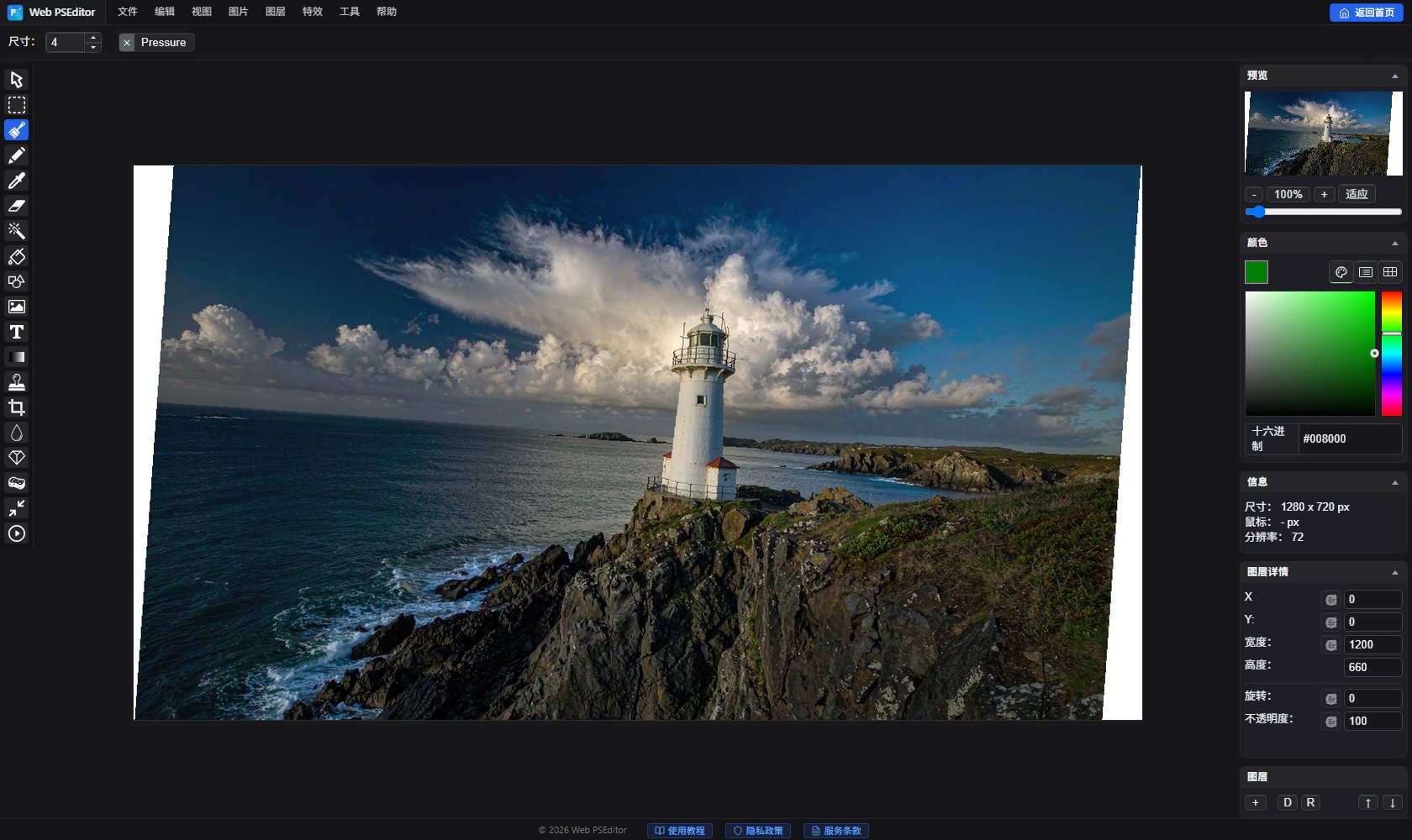The height and width of the screenshot is (840, 1412).
Task: Choose the Gradient tool
Action: coord(17,357)
